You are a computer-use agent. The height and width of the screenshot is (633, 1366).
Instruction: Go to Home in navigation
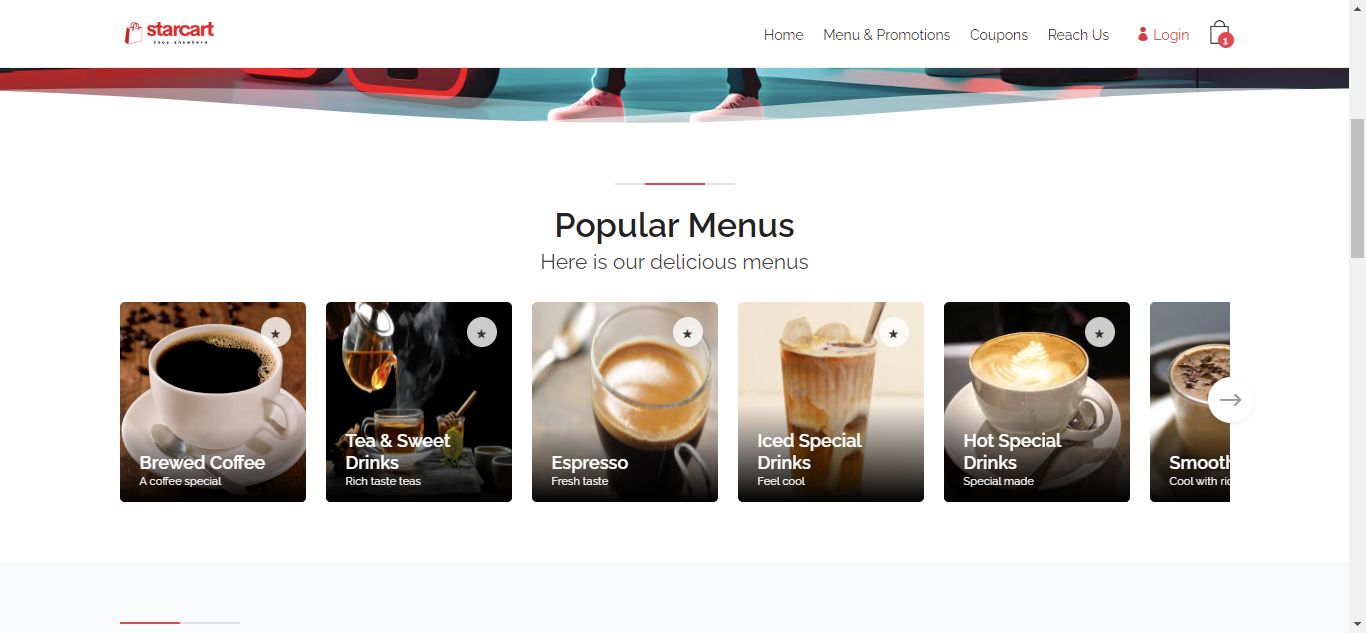(x=783, y=35)
